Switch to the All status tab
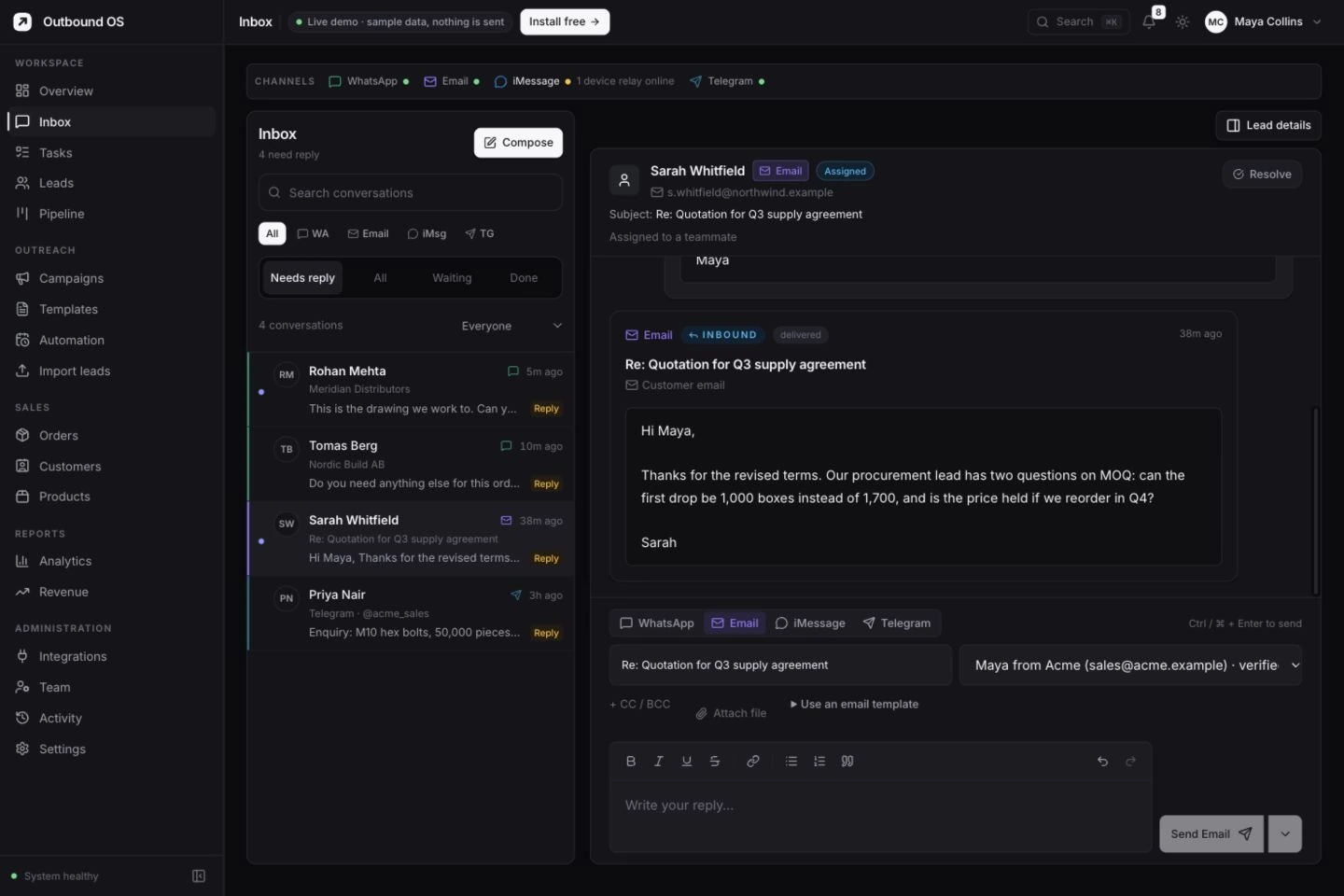Image resolution: width=1344 pixels, height=896 pixels. (380, 278)
